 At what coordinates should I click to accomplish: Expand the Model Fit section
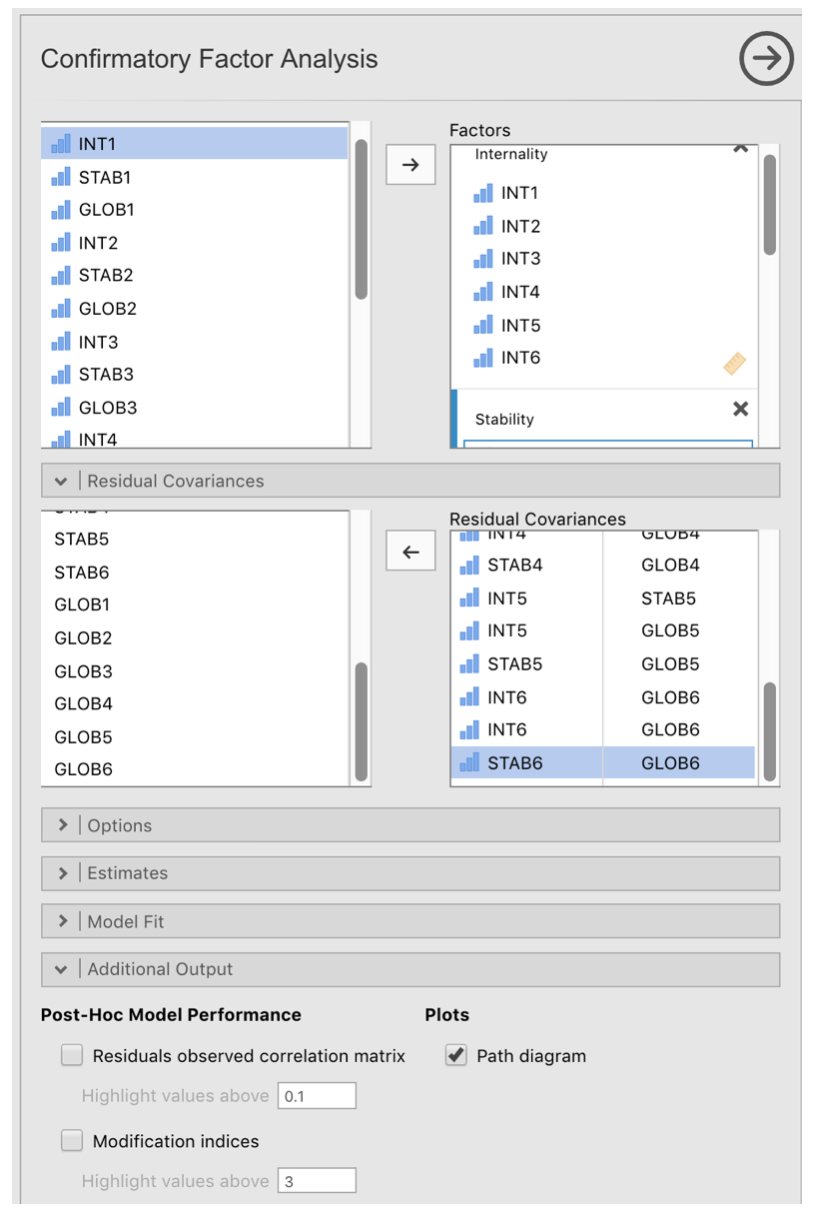point(410,921)
